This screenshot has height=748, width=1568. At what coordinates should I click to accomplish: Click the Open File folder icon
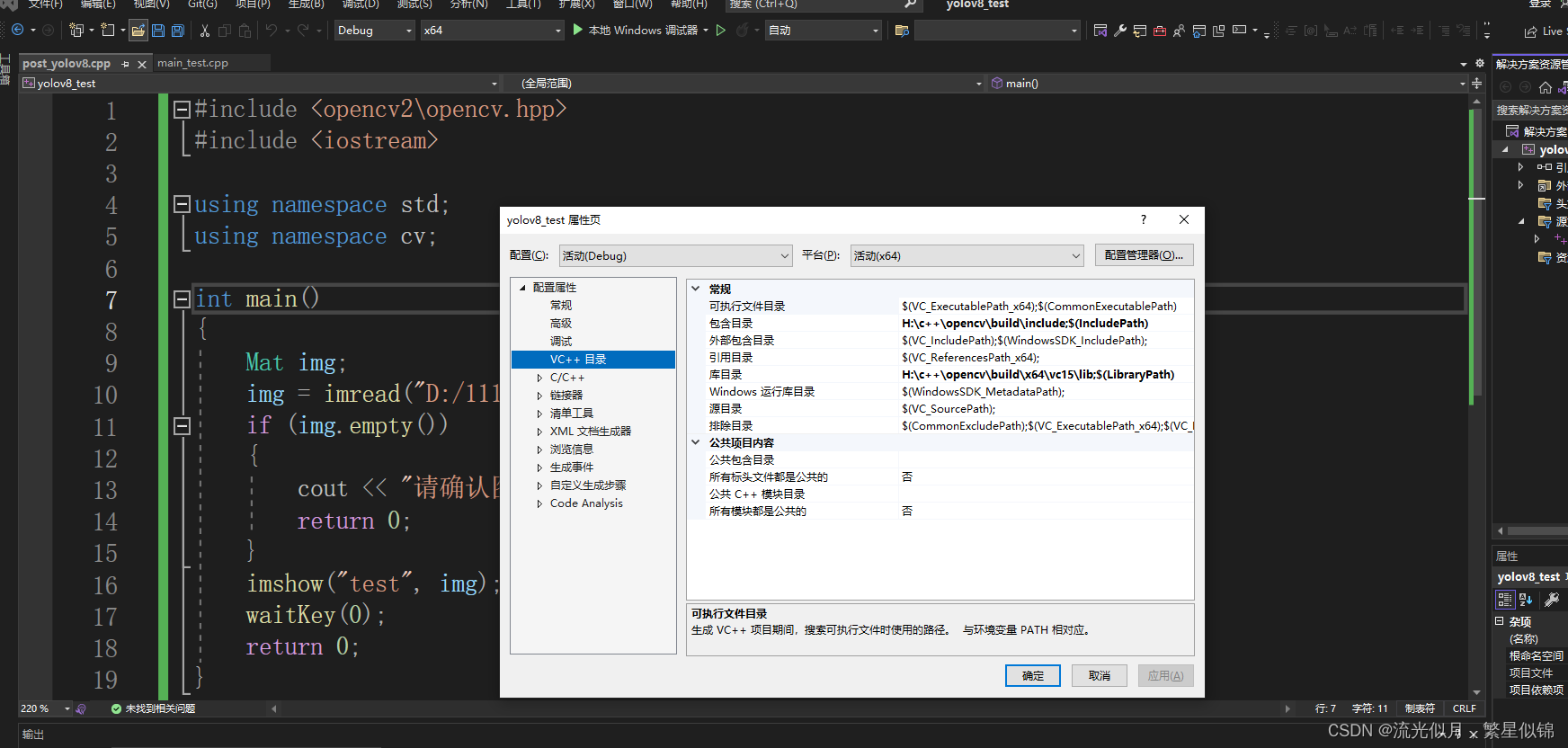pyautogui.click(x=138, y=31)
